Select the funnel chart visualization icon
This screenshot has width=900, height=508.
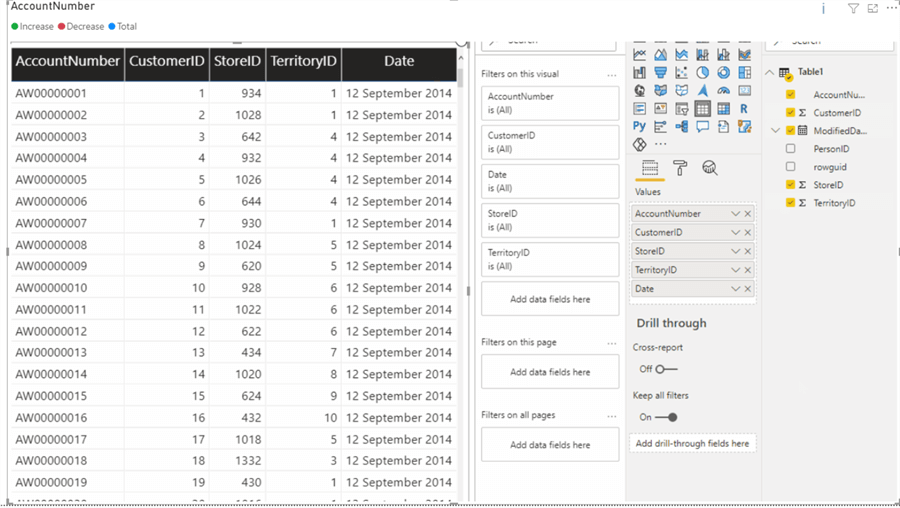click(x=660, y=72)
